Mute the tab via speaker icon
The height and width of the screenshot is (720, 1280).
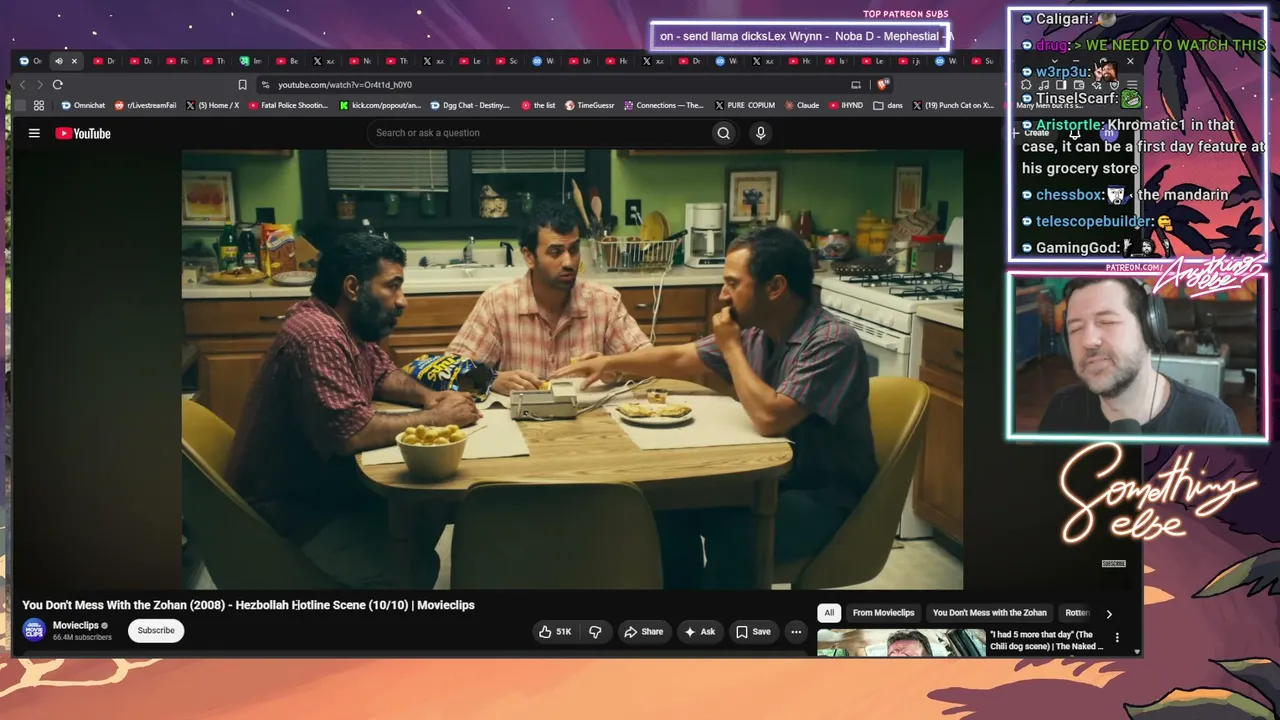pyautogui.click(x=58, y=61)
